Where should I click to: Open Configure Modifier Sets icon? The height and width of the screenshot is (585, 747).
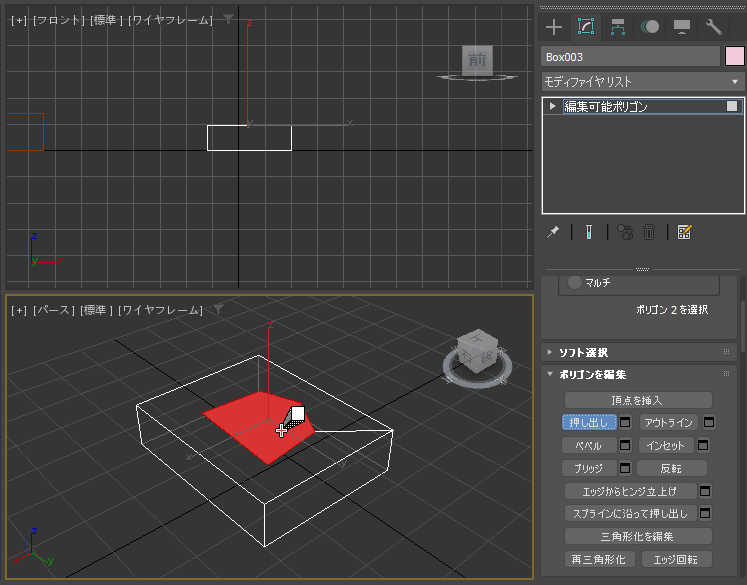[684, 232]
